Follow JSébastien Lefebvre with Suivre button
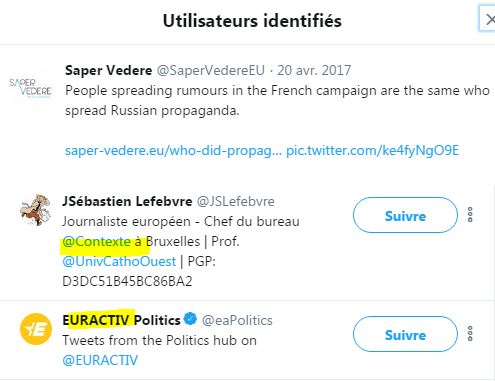 (405, 215)
